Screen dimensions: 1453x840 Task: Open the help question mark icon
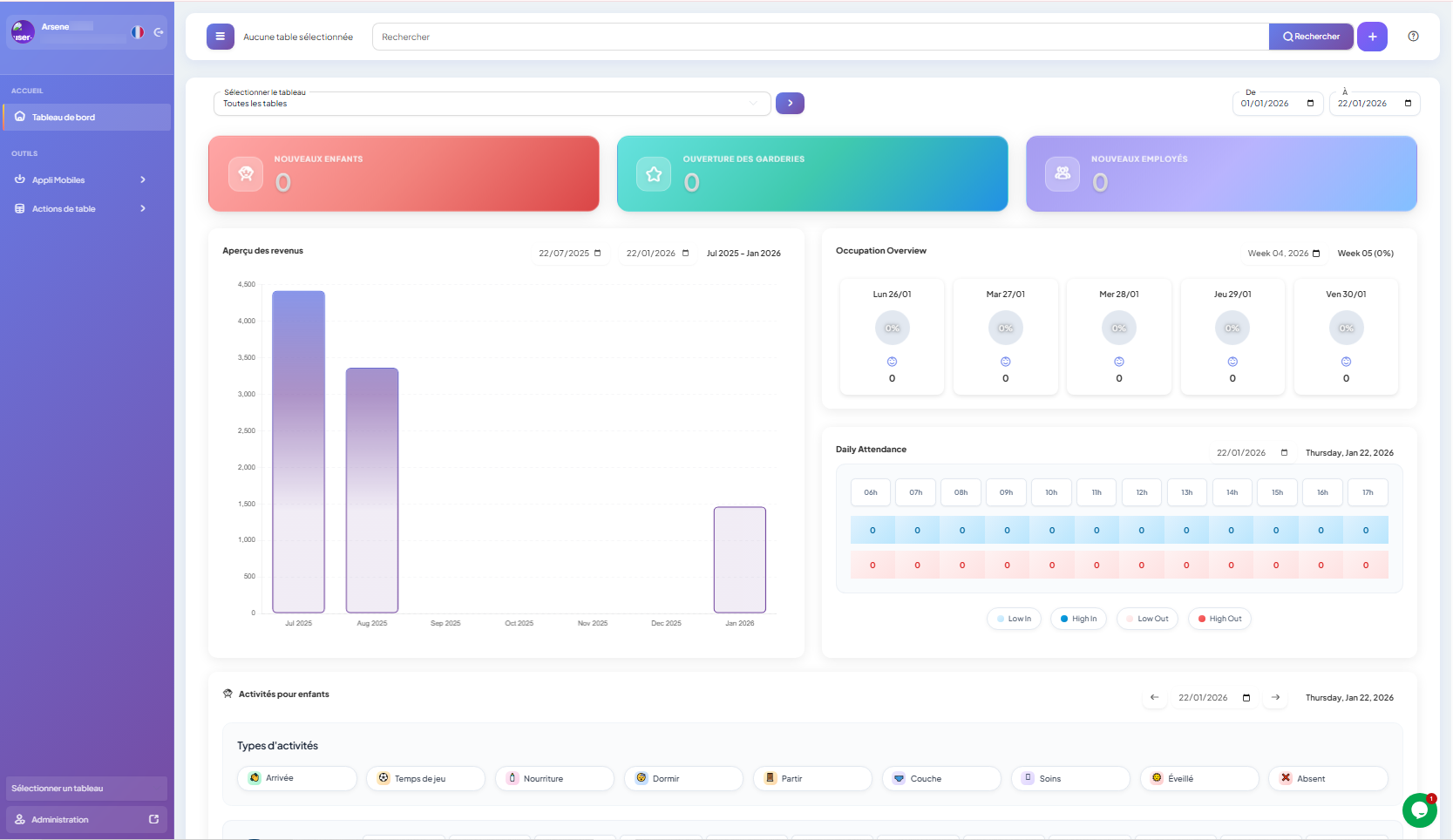click(1413, 37)
